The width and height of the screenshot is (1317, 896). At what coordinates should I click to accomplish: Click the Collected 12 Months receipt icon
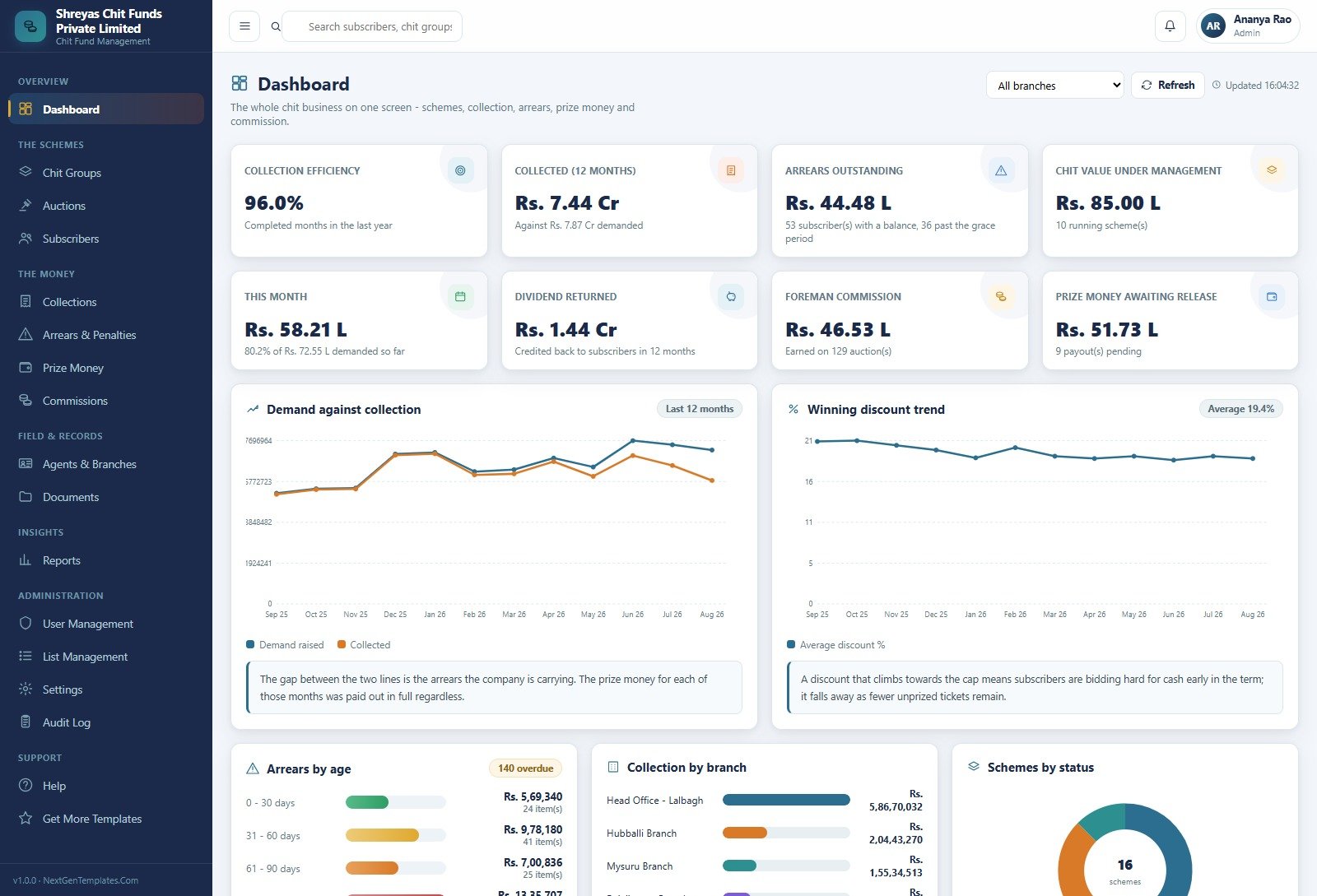click(x=731, y=170)
